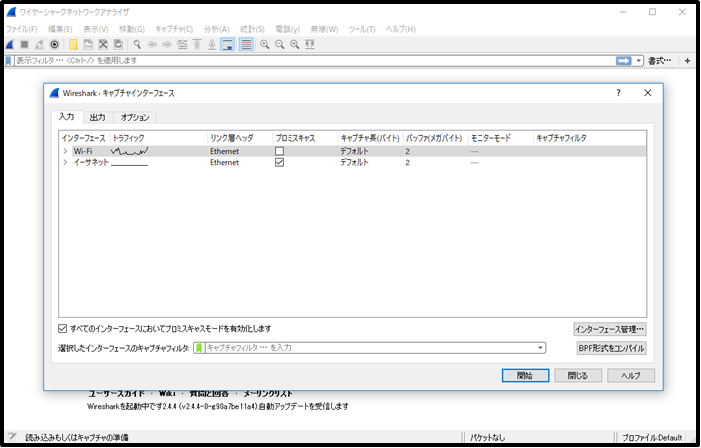Click the save capture file icon

(x=89, y=44)
